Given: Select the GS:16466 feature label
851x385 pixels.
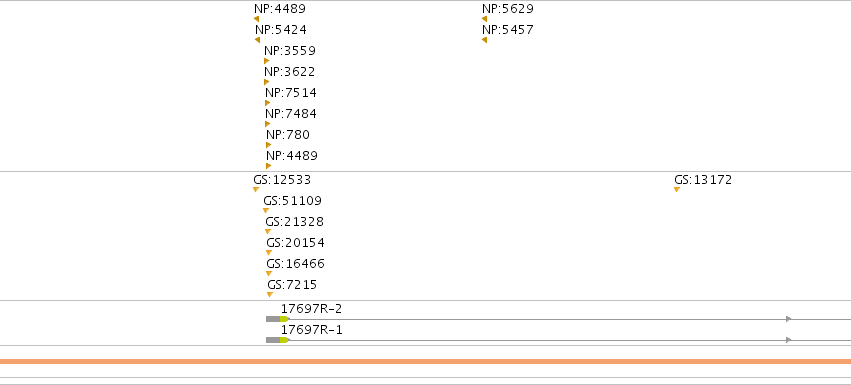Looking at the screenshot, I should pyautogui.click(x=295, y=264).
